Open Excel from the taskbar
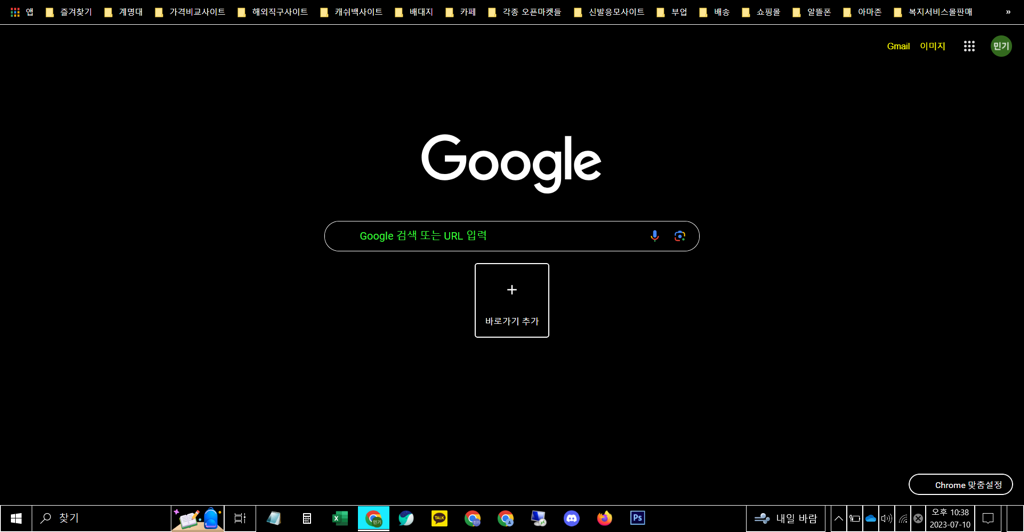1024x532 pixels. 340,518
